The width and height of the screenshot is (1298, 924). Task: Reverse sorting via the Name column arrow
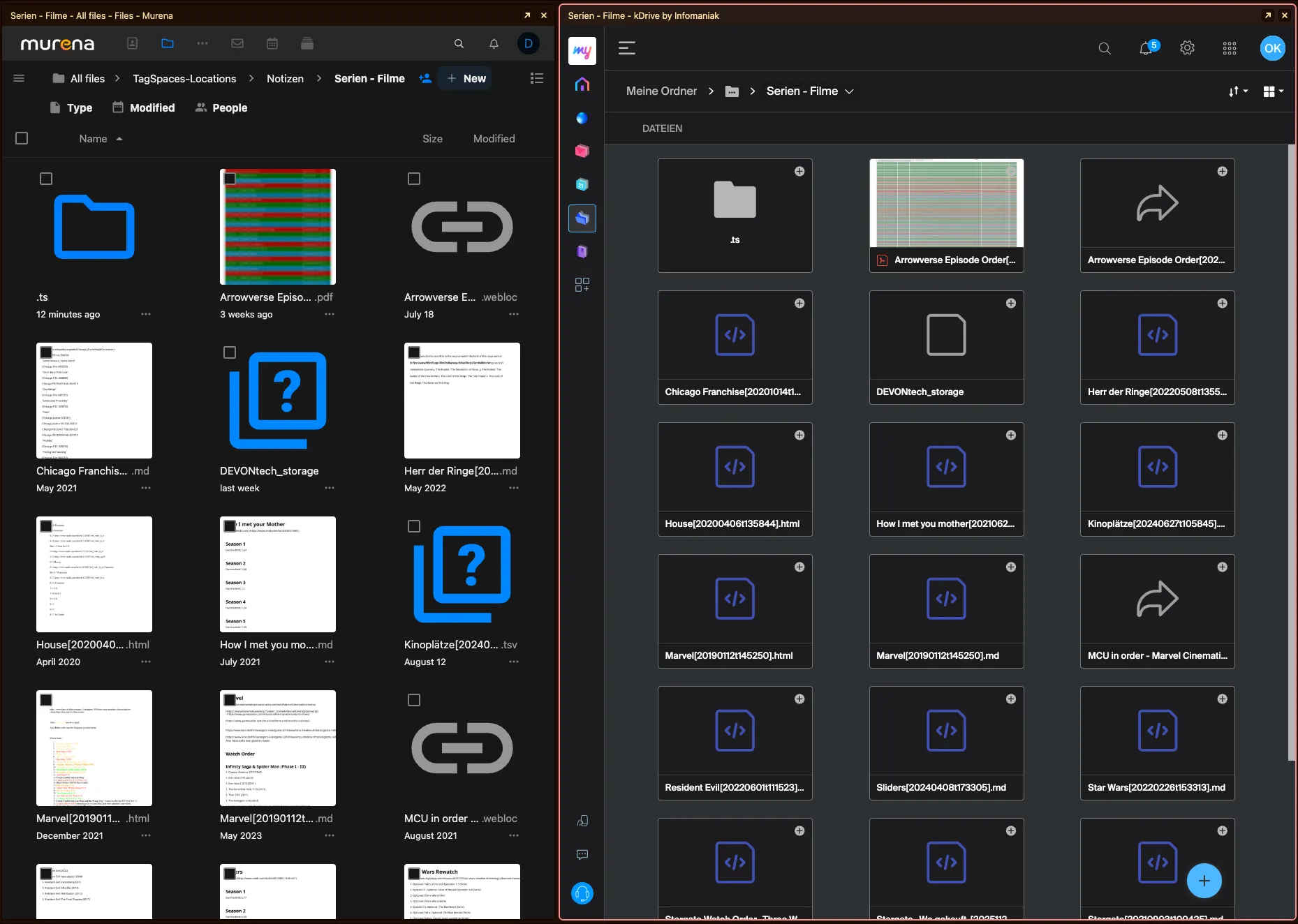click(119, 138)
